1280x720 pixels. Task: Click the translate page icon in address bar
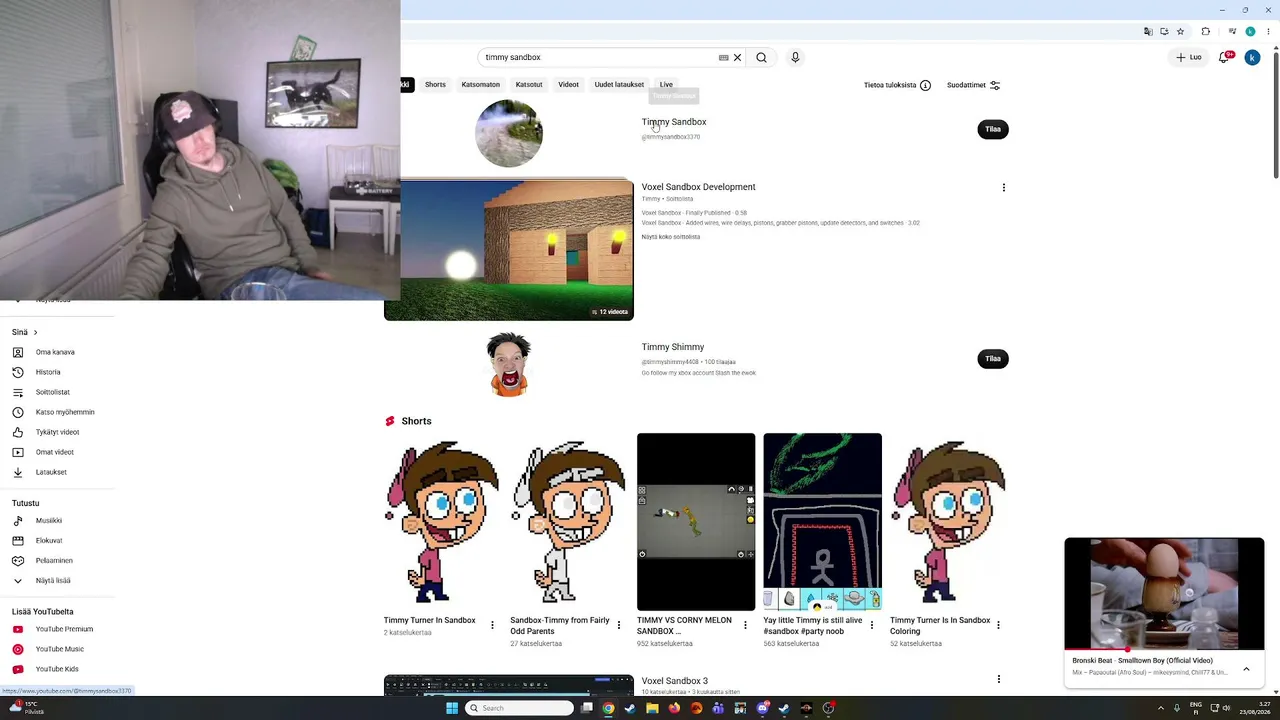[1148, 31]
